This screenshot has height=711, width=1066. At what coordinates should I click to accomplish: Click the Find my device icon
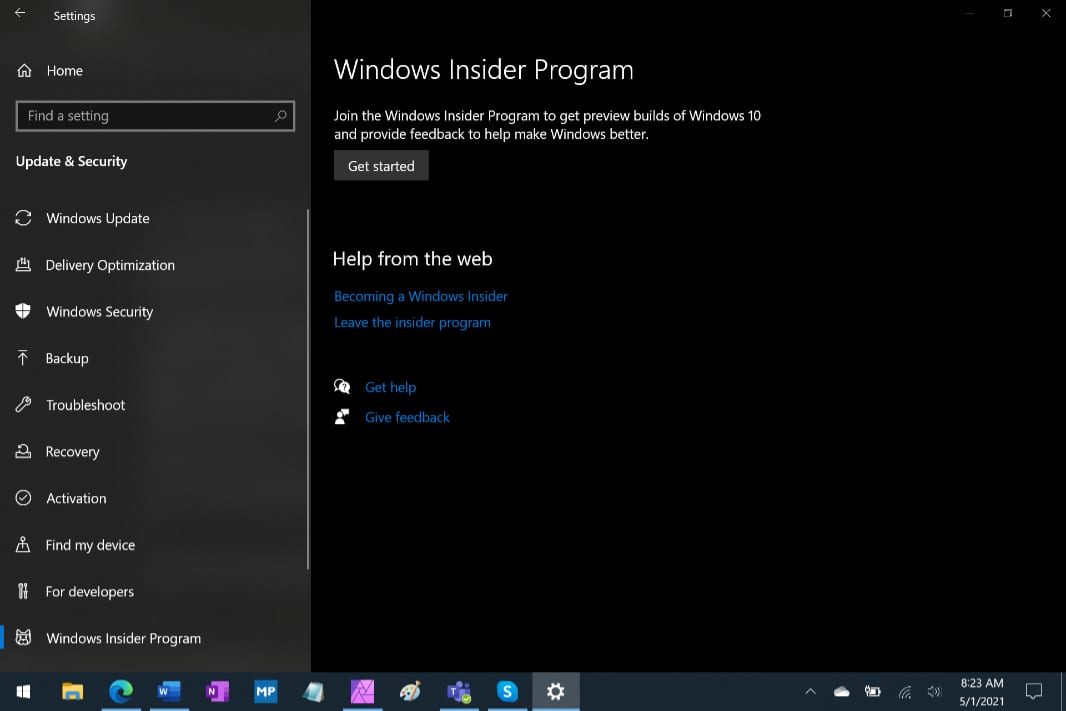pos(23,545)
